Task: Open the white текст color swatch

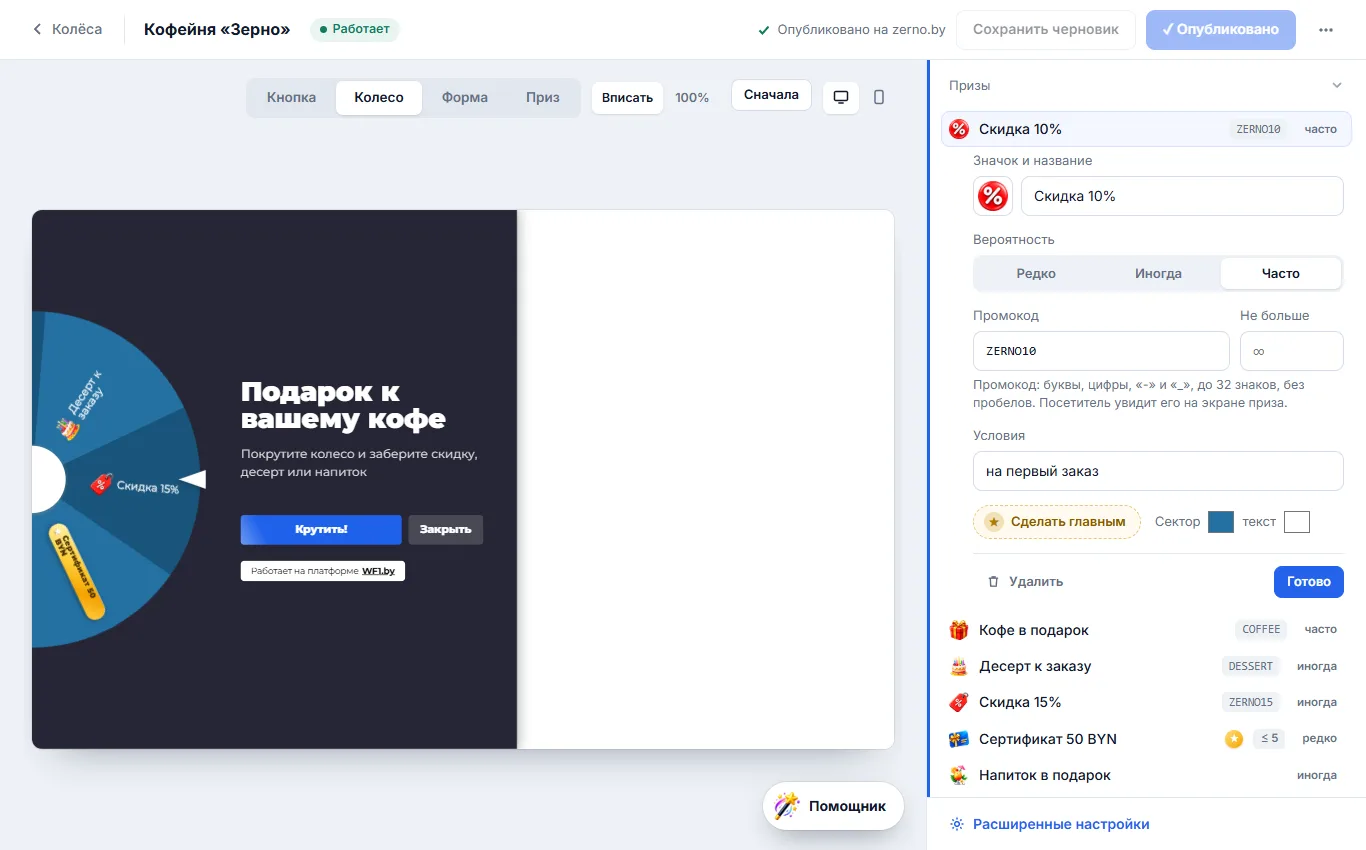Action: [1297, 522]
